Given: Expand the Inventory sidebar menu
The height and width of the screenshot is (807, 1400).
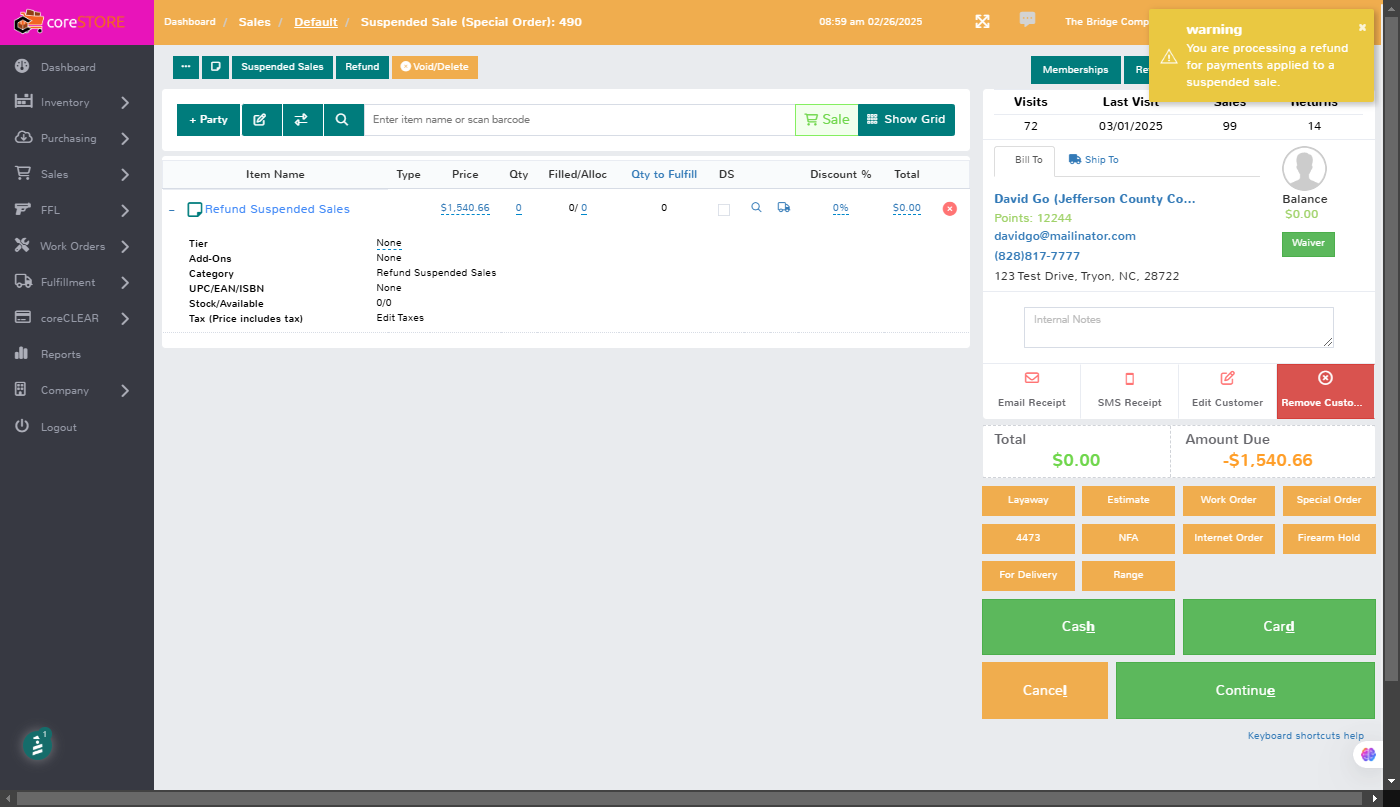Looking at the screenshot, I should (77, 102).
